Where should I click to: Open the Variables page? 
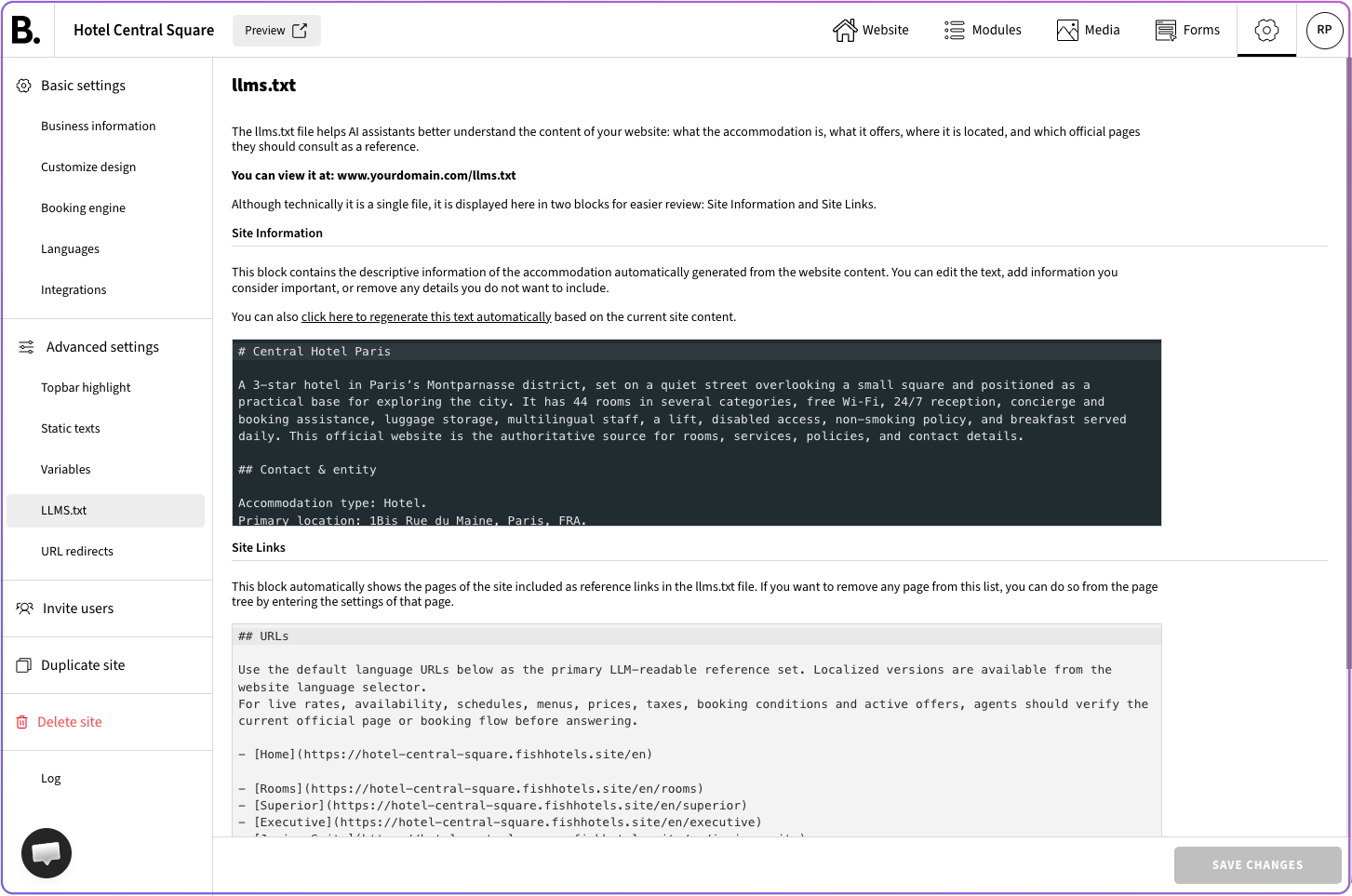tap(66, 470)
